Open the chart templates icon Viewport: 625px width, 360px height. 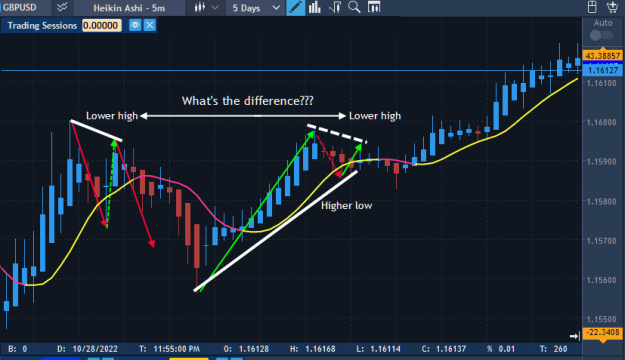[x=374, y=7]
